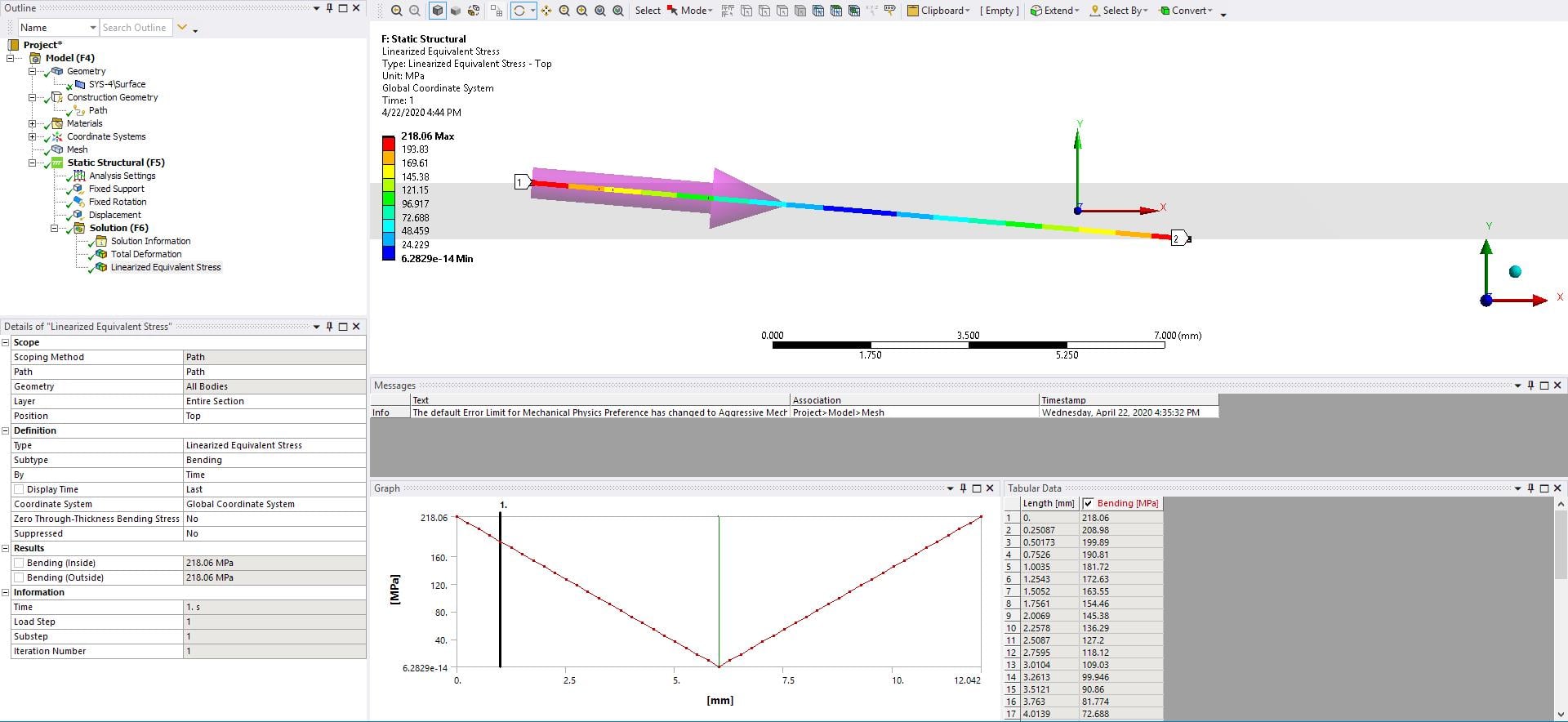This screenshot has height=722, width=1568.
Task: Expand the Materials tree node
Action: 33,123
